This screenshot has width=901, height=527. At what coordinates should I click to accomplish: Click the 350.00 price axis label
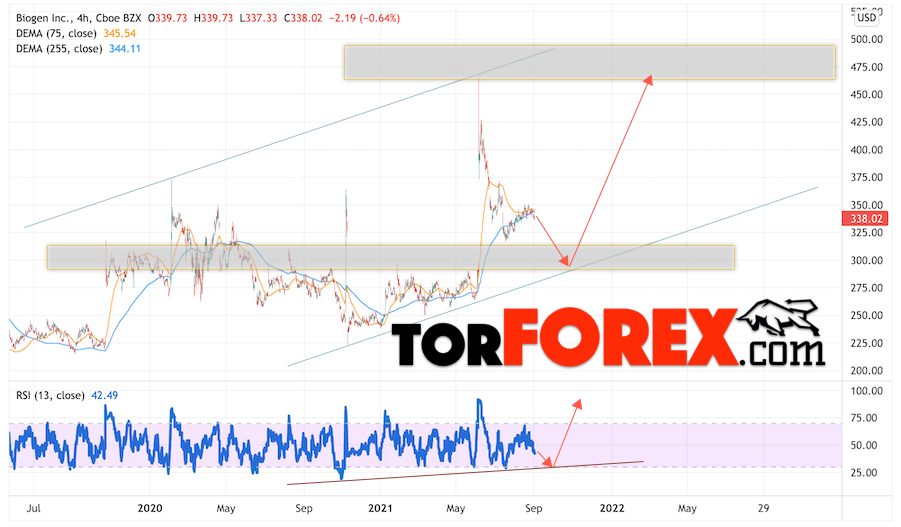[x=867, y=205]
